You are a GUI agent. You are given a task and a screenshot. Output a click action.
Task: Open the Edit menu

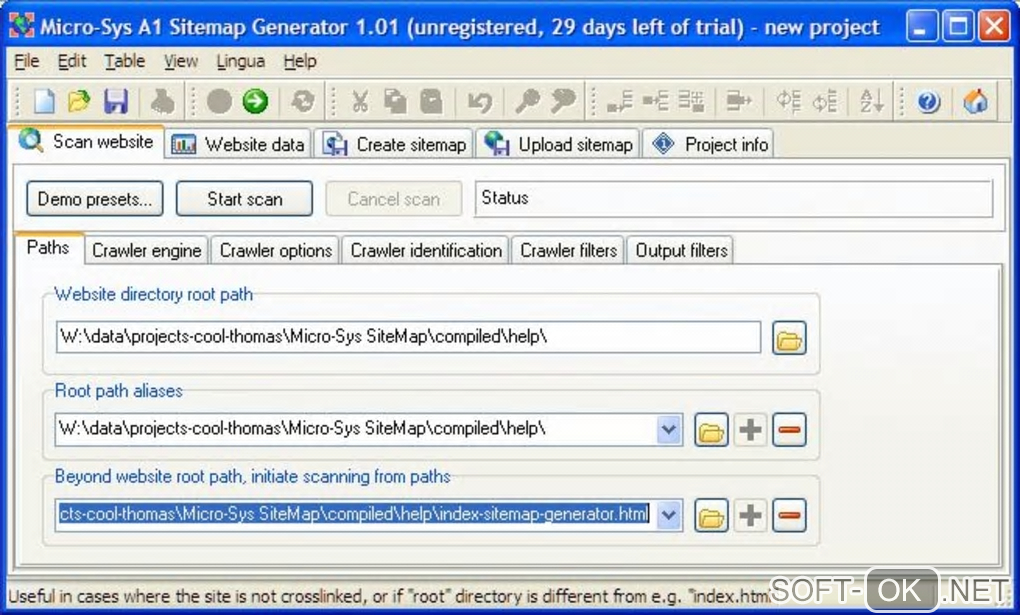point(72,61)
